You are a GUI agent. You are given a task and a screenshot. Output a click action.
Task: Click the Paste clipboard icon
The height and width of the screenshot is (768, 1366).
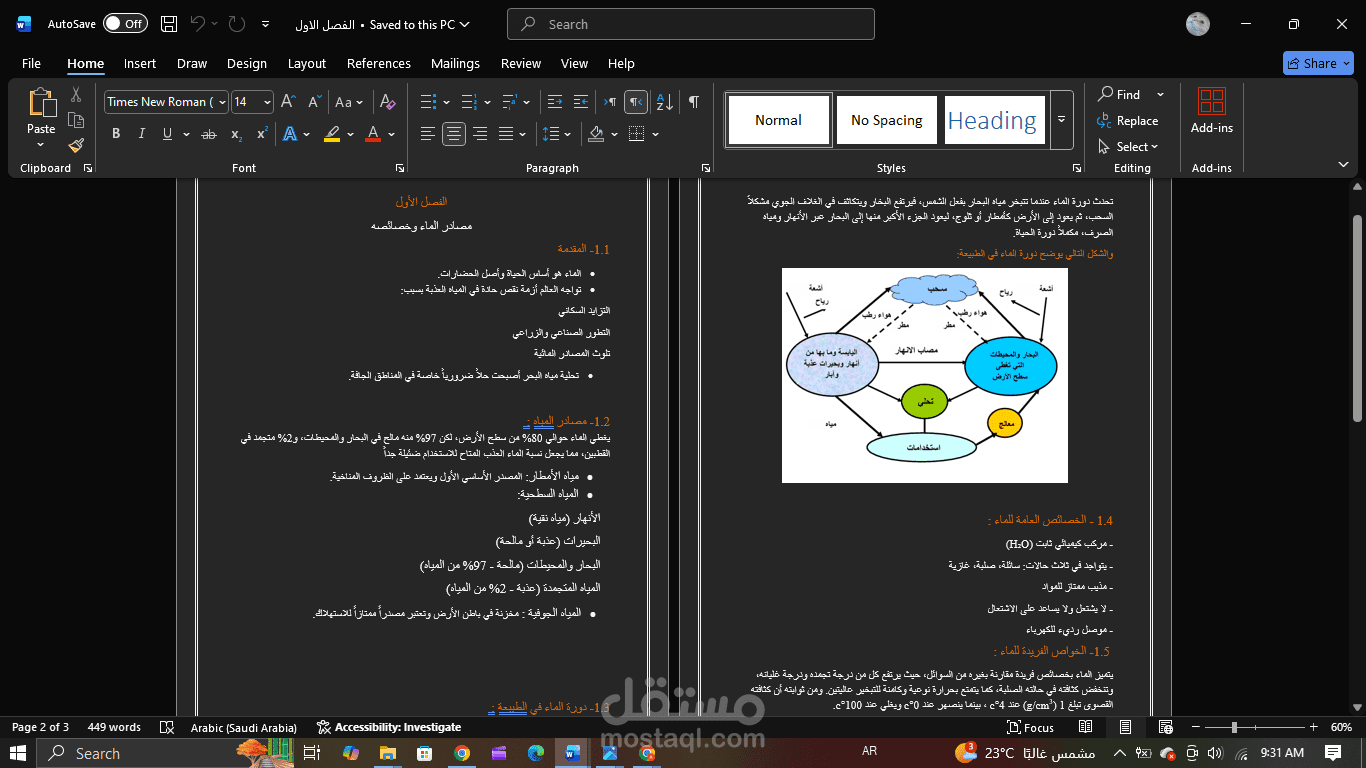41,103
